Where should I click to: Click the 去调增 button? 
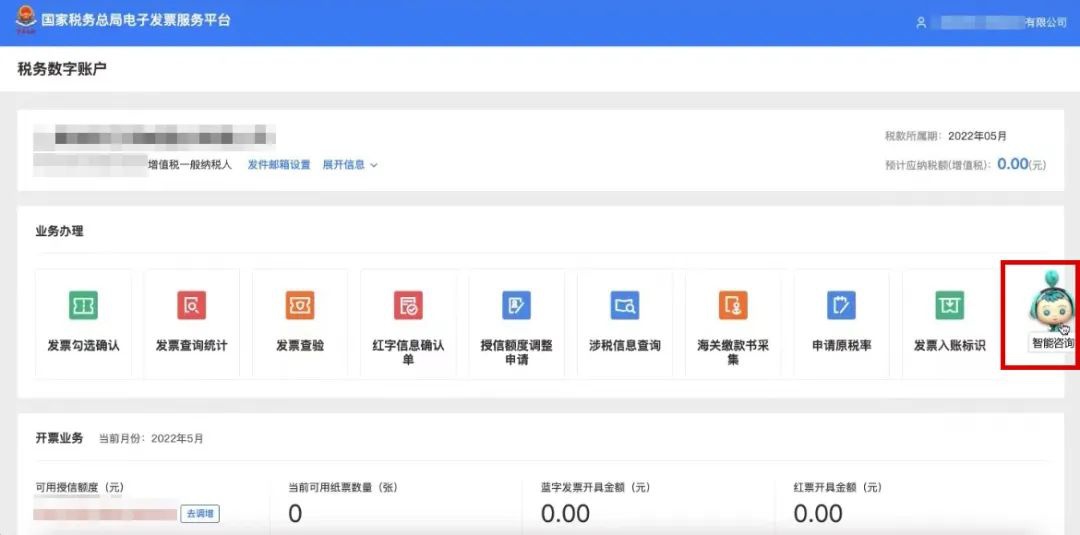(x=200, y=514)
